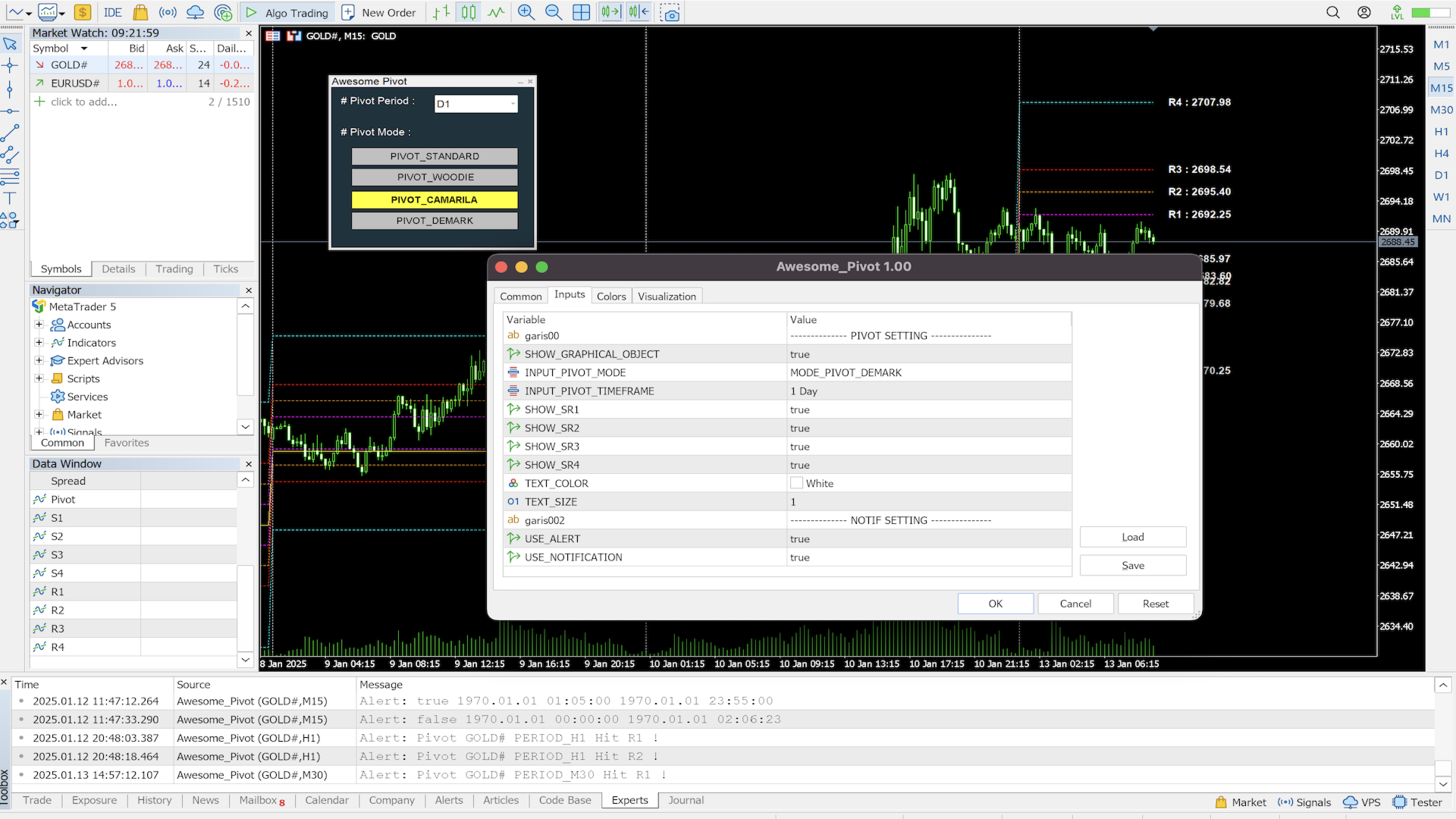Click the search magnifier icon

(x=1333, y=12)
